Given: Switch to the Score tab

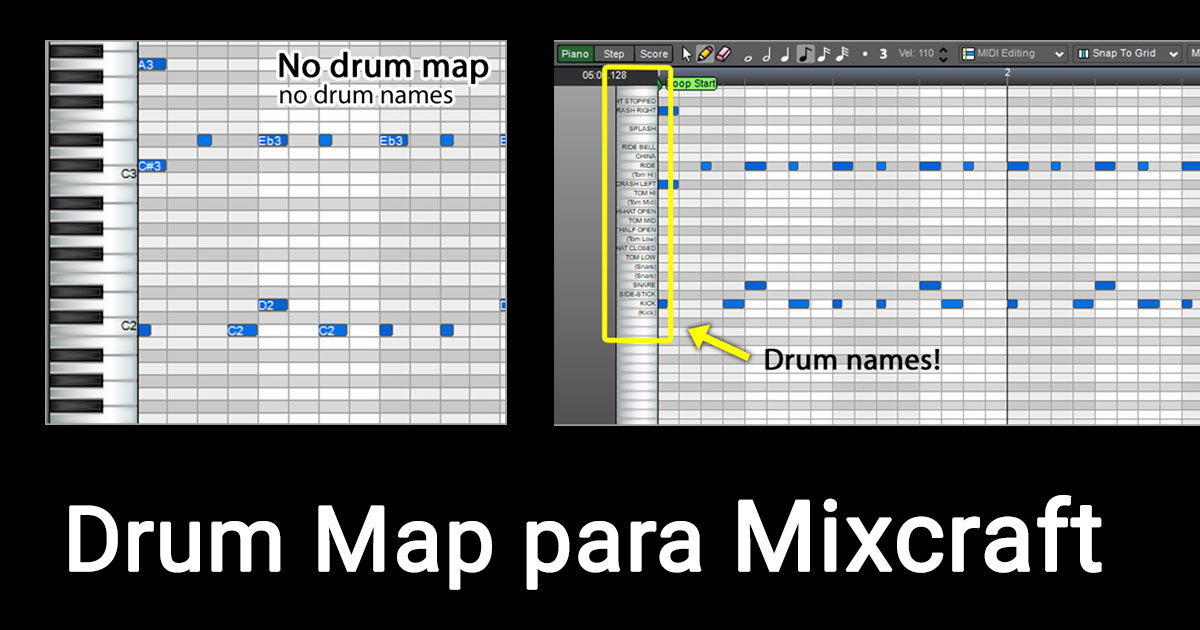Looking at the screenshot, I should pos(654,54).
